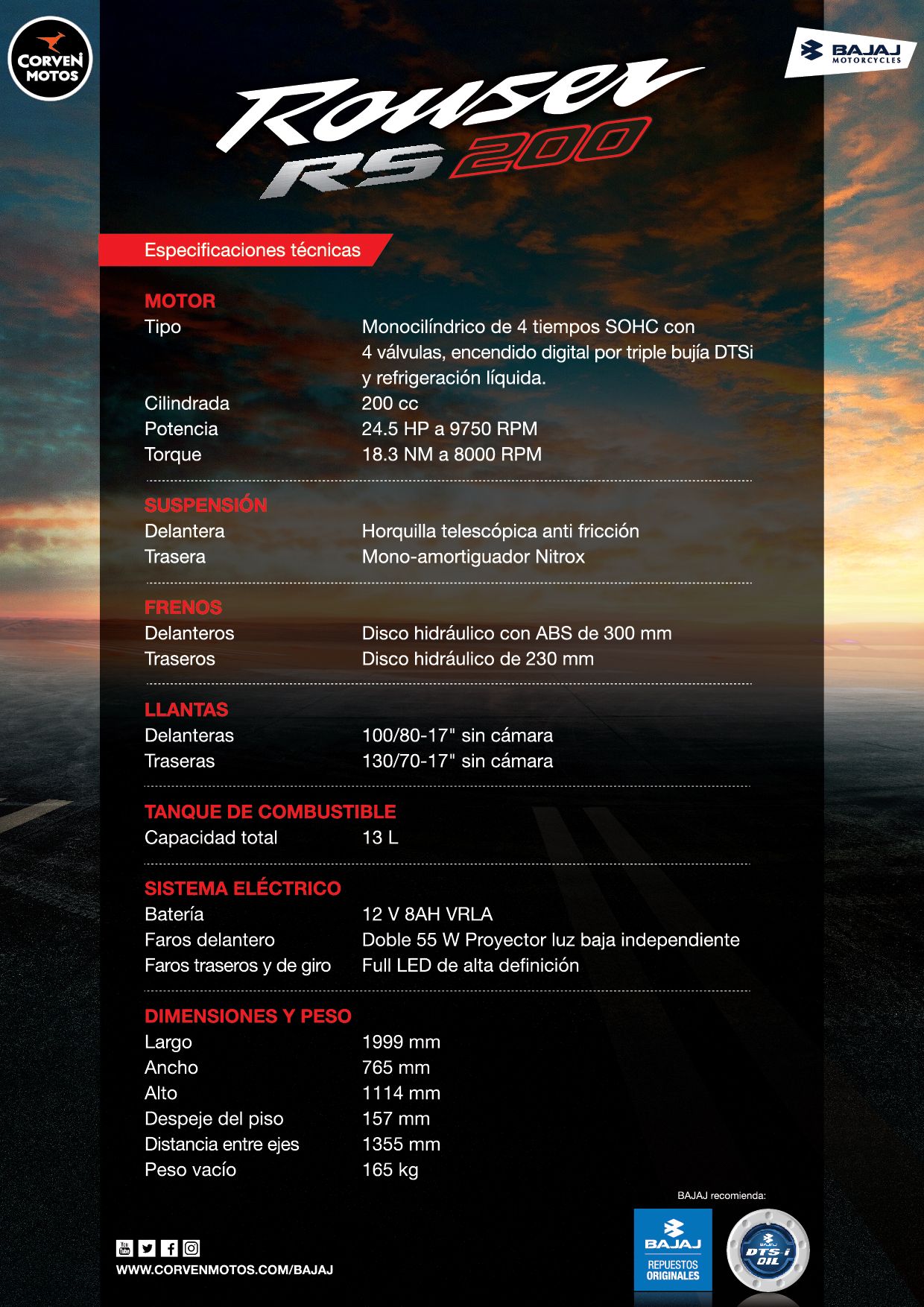Open the YouTube social icon
Image resolution: width=924 pixels, height=1307 pixels.
click(124, 1247)
